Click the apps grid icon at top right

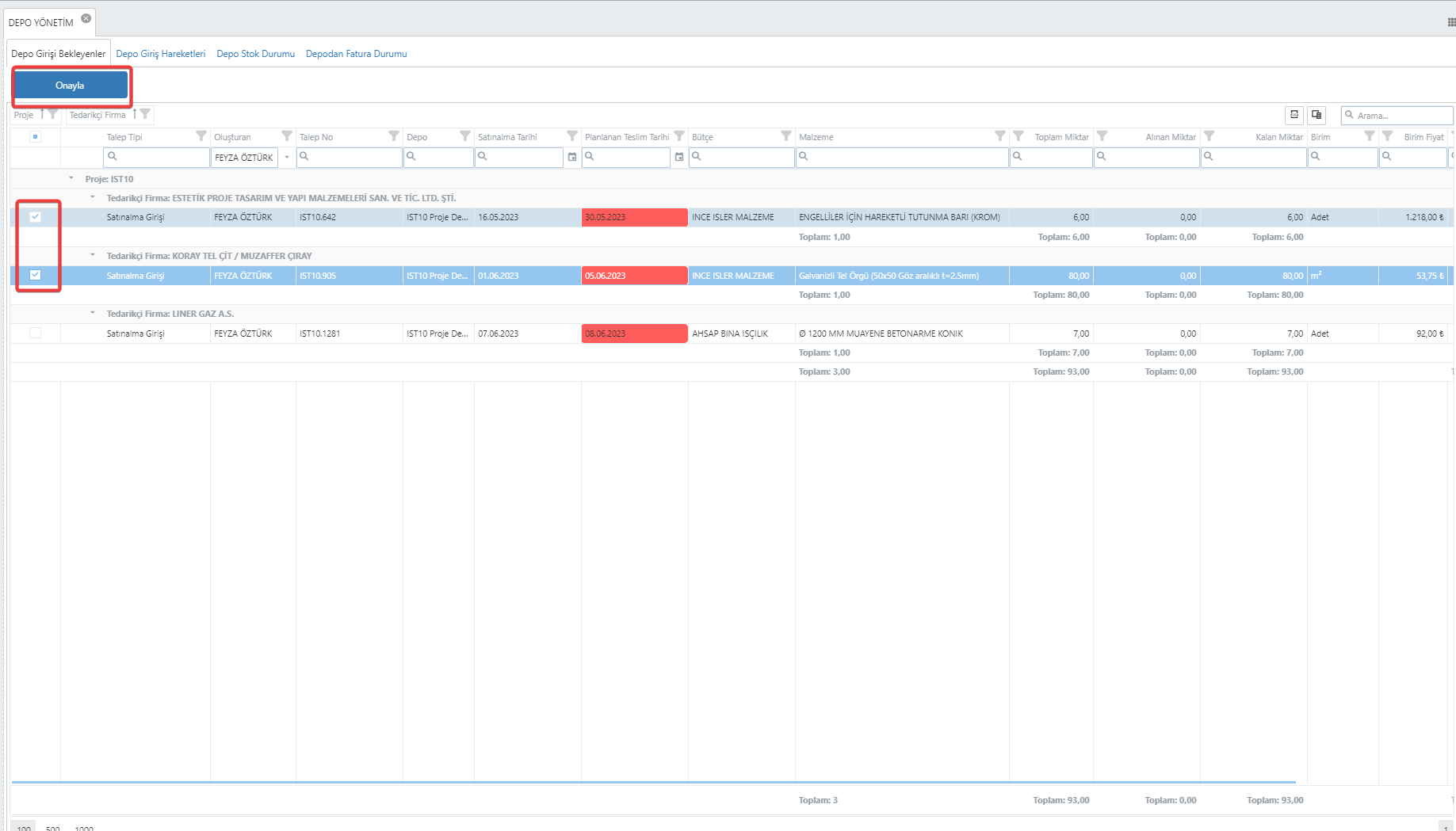[x=1450, y=22]
